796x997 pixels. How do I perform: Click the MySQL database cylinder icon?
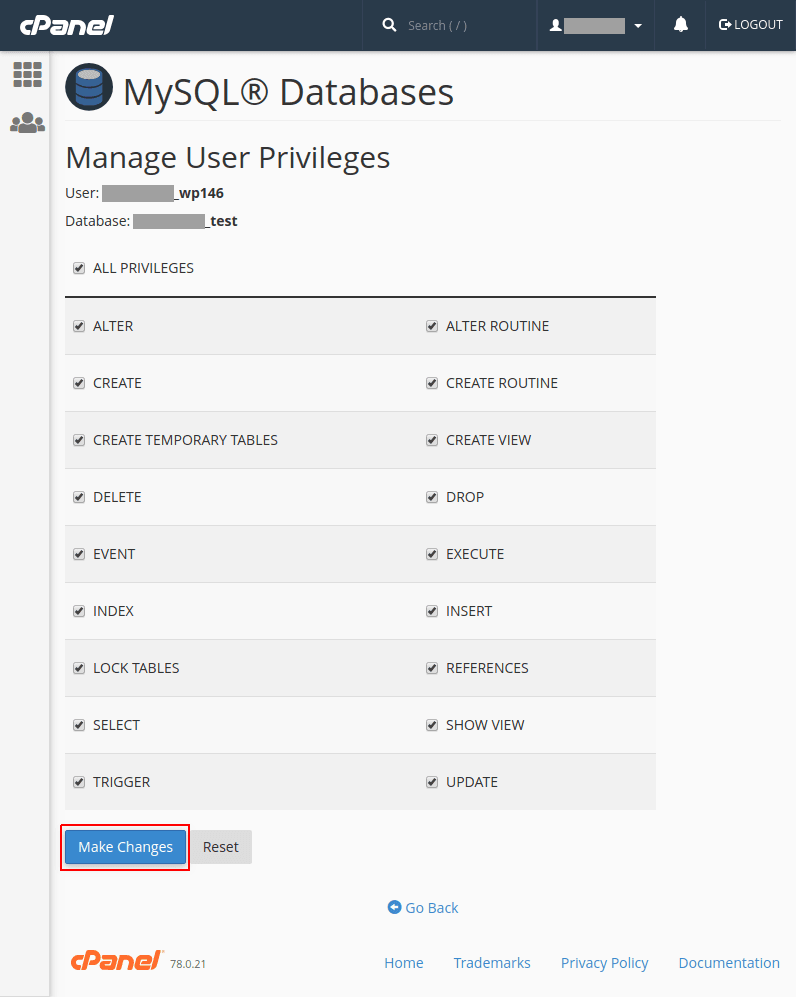click(88, 87)
